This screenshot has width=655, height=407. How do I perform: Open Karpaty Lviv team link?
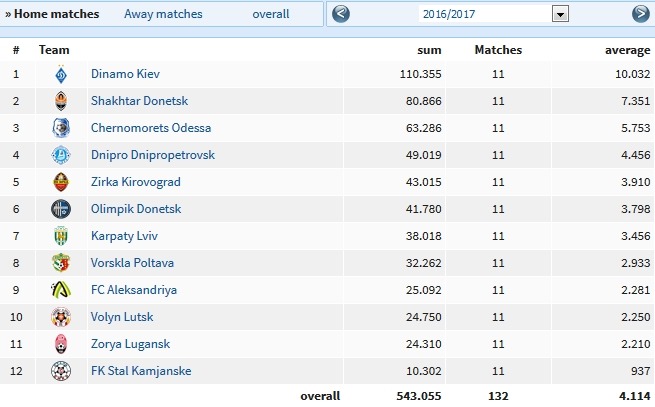pos(124,236)
